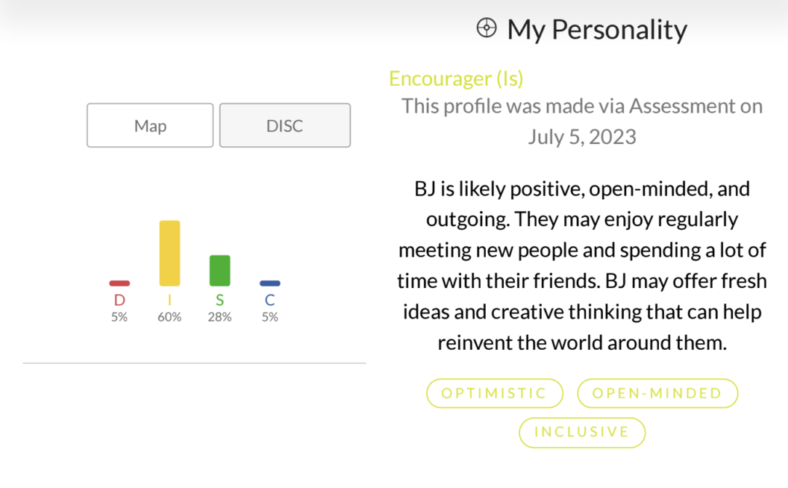Click the 60% percentage label
Screen dimensions: 788x488
tap(169, 317)
